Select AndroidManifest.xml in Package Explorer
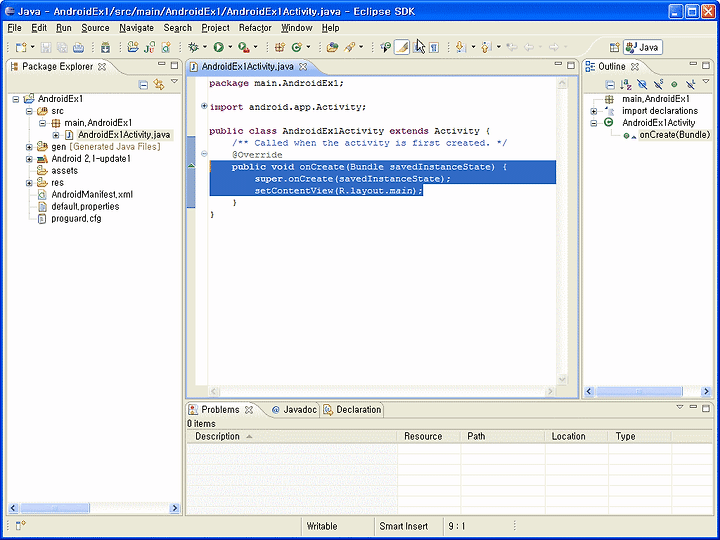The width and height of the screenshot is (720, 540). (92, 195)
